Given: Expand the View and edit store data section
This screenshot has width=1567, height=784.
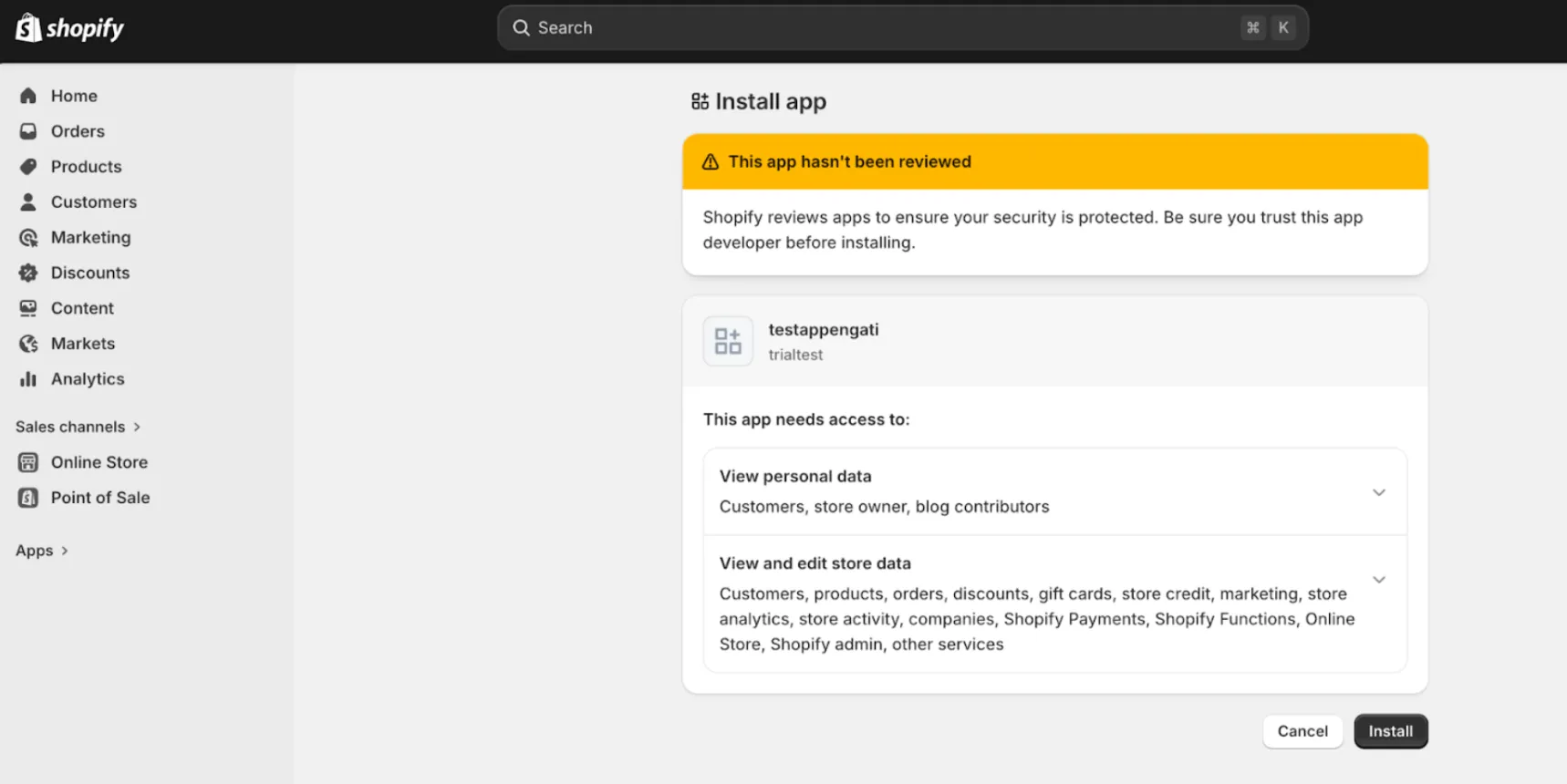Looking at the screenshot, I should (x=1379, y=580).
